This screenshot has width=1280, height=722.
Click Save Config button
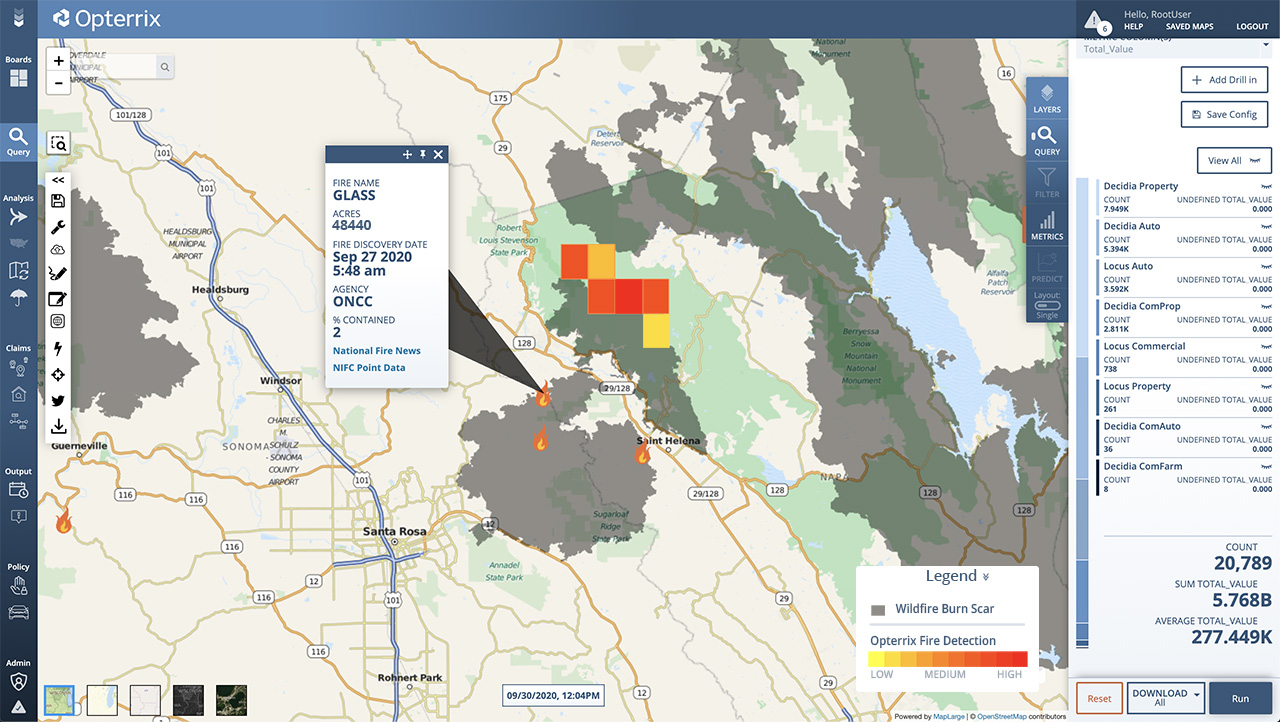coord(1225,114)
